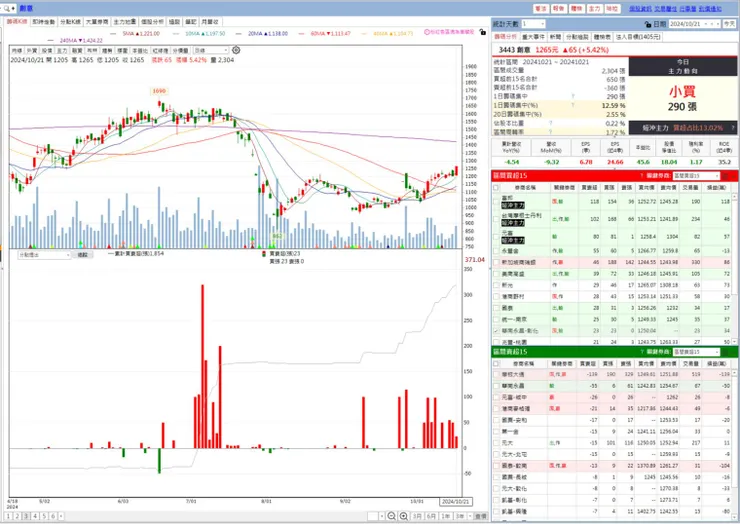This screenshot has width=740, height=524.
Task: Go to page 4 in bottom pager
Action: pos(35,516)
